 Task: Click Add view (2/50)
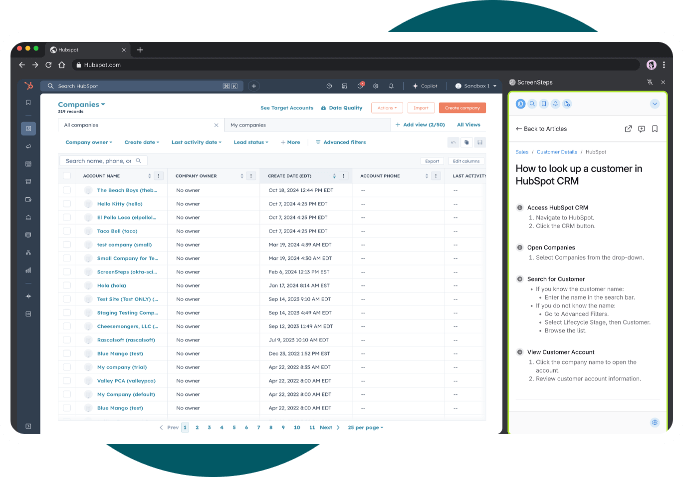(420, 125)
